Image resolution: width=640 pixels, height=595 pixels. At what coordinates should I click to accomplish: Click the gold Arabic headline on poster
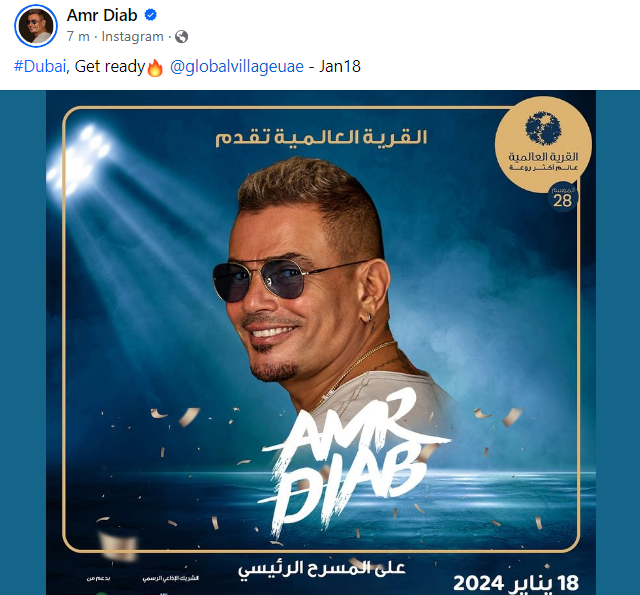tap(321, 138)
